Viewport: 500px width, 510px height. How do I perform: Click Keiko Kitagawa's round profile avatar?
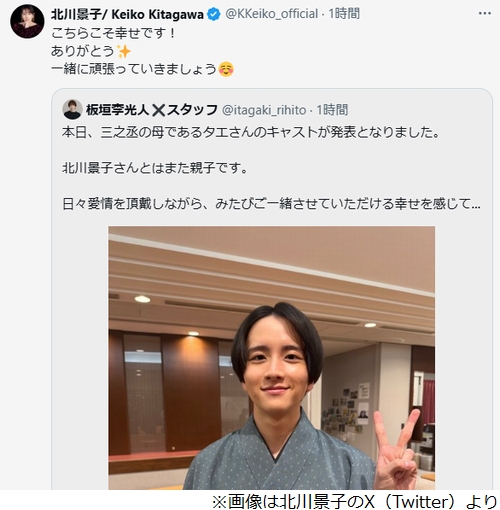click(27, 21)
